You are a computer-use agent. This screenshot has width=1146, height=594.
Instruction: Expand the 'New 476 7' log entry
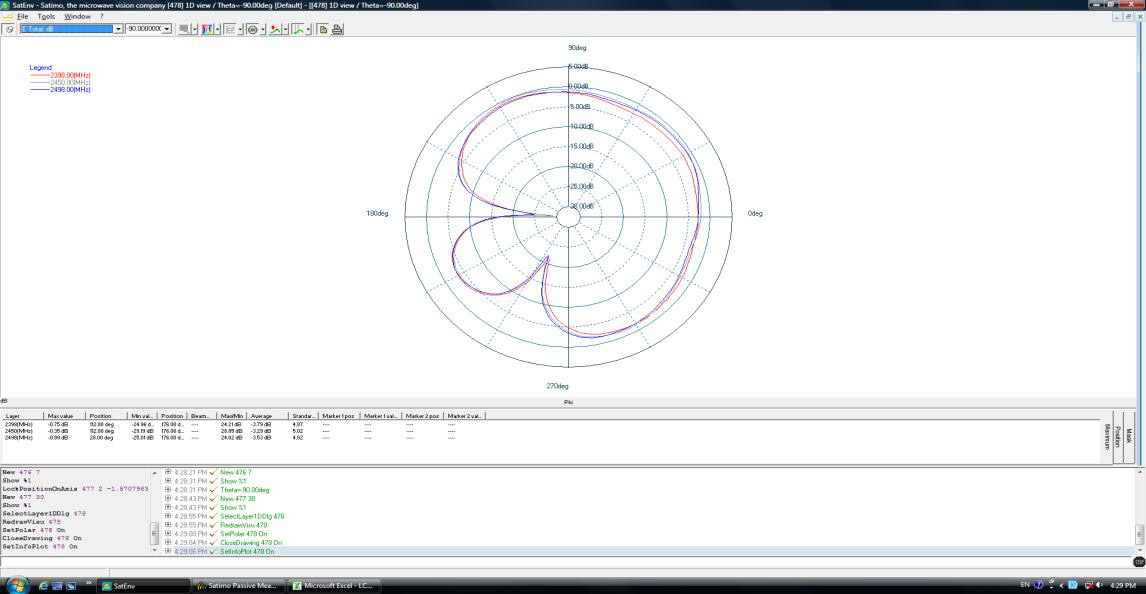pos(168,472)
